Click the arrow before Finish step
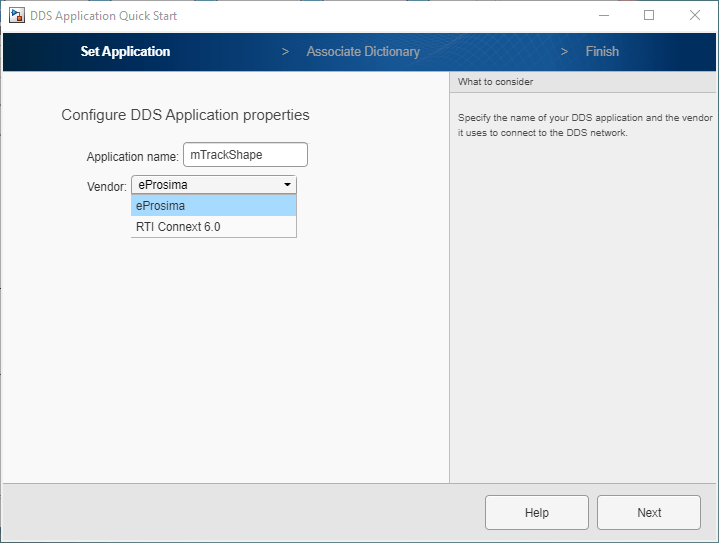Screen dimensions: 719x543 point(564,52)
